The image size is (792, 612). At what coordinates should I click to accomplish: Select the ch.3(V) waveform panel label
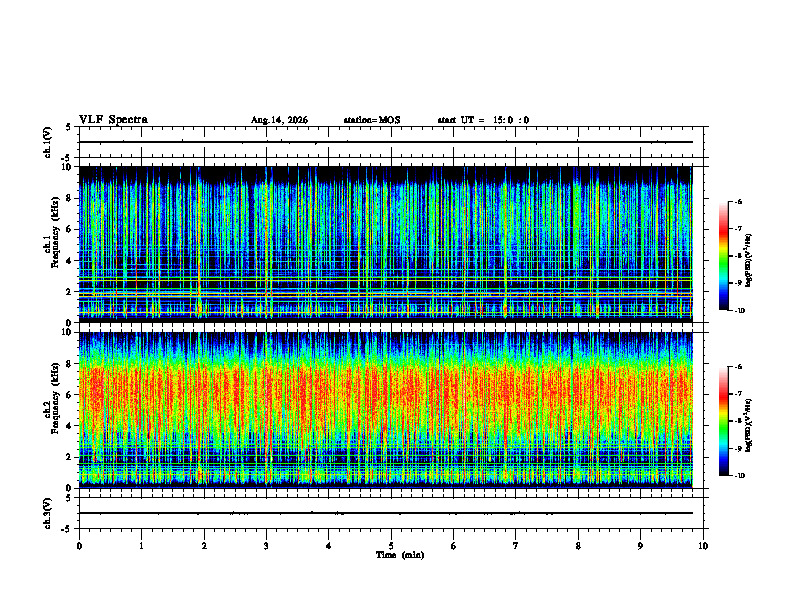(x=48, y=514)
